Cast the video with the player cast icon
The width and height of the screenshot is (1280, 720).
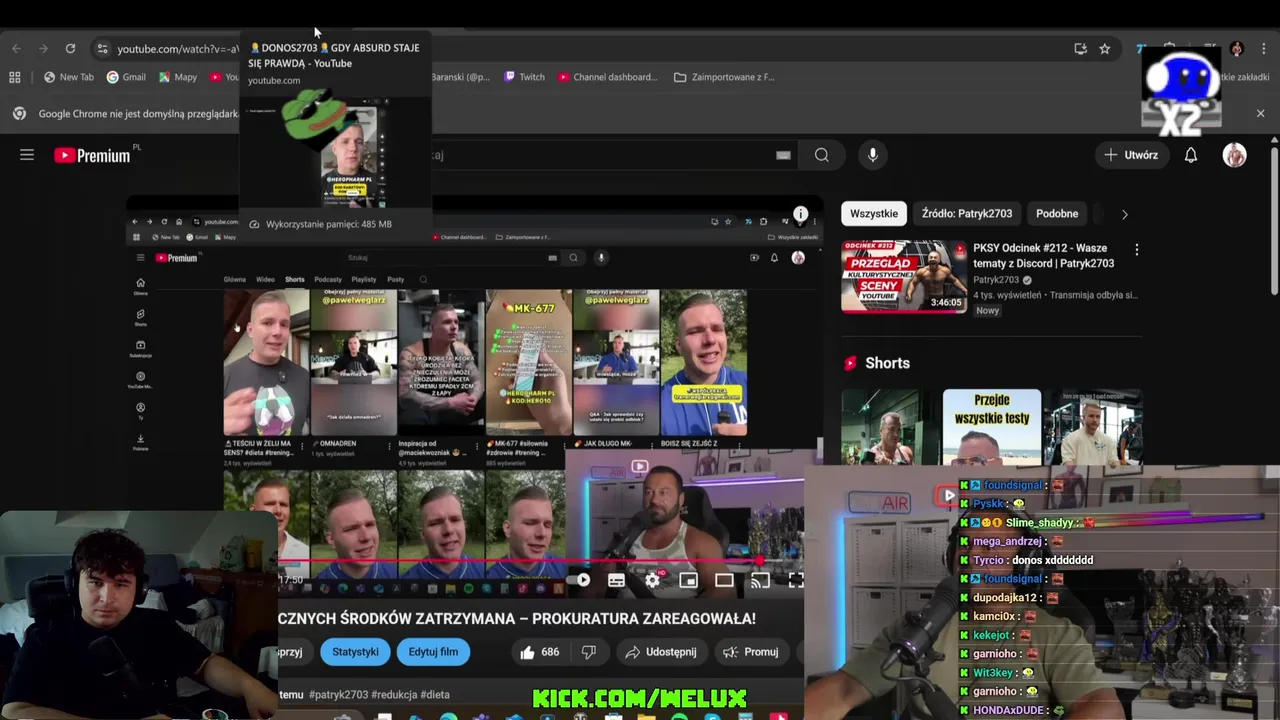760,580
